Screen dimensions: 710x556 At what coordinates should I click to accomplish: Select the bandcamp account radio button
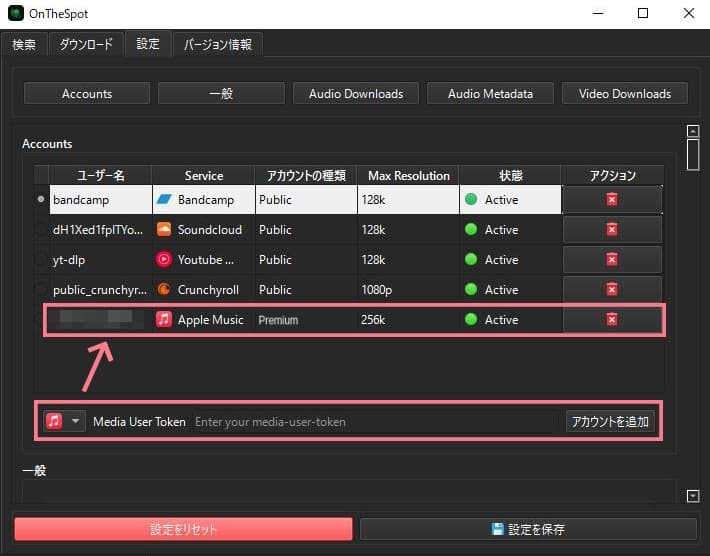pyautogui.click(x=41, y=200)
